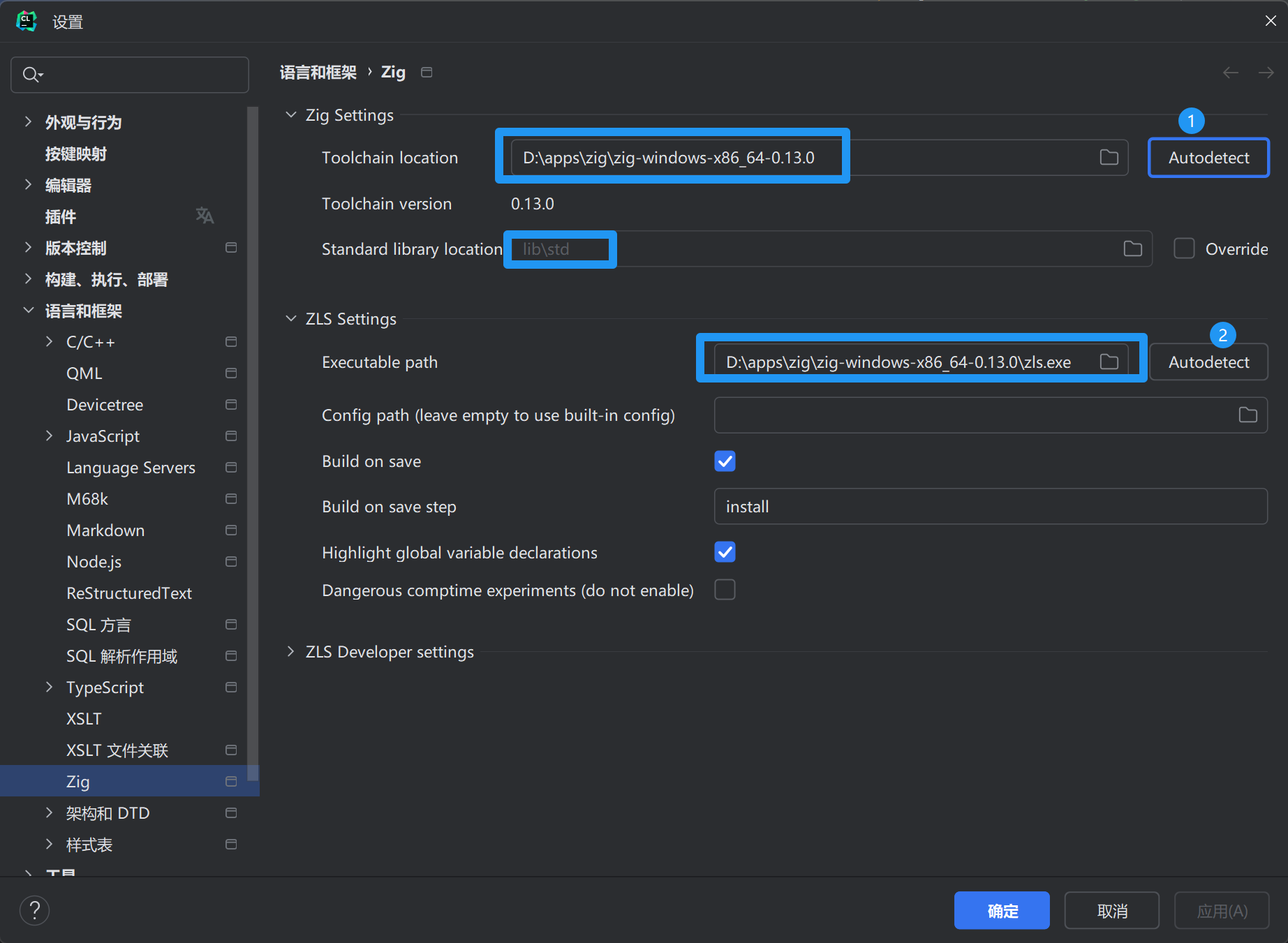
Task: Click project icon beside Devicetree
Action: [x=231, y=405]
